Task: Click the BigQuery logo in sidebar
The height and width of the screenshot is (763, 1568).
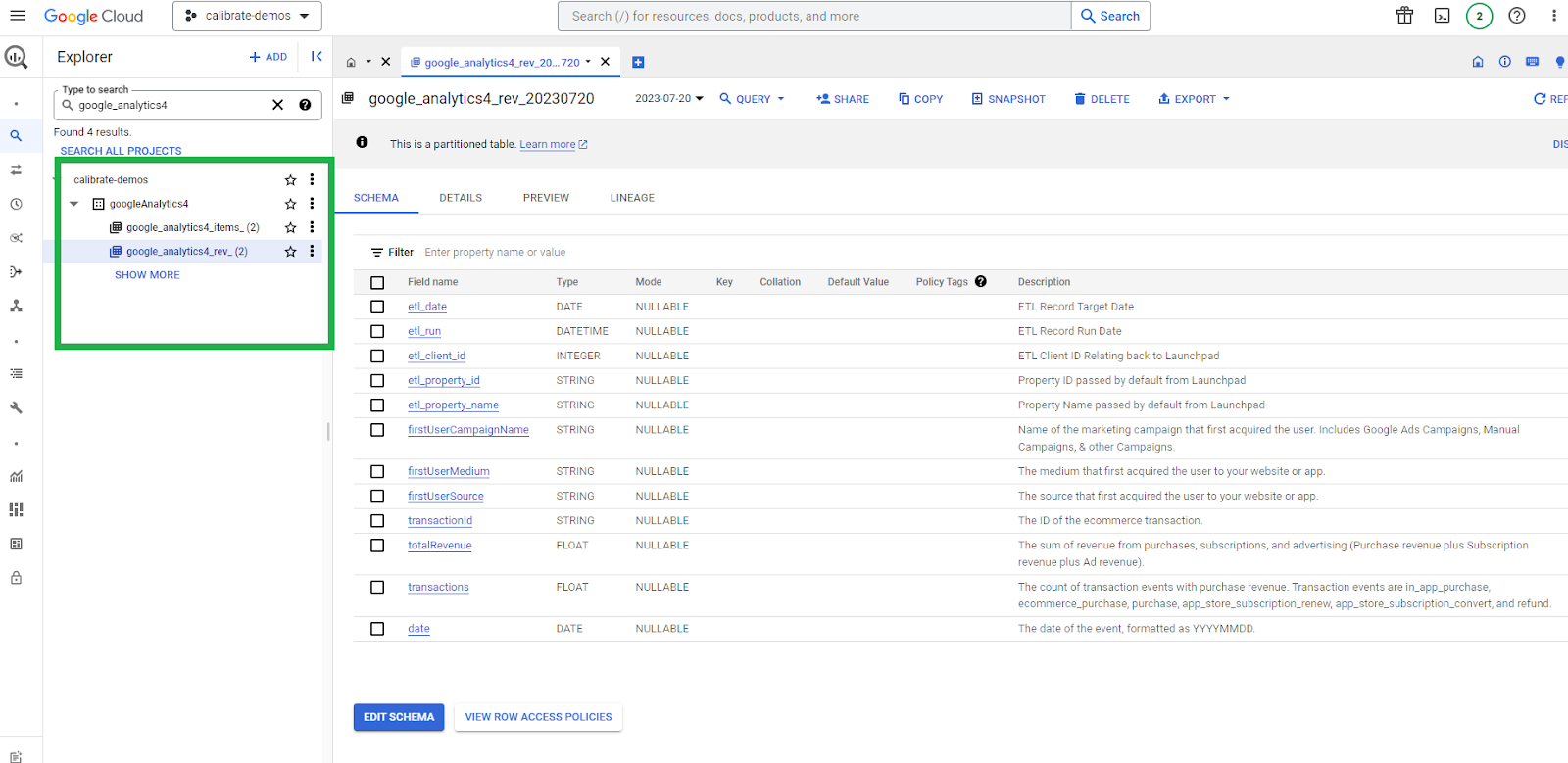Action: (x=17, y=57)
